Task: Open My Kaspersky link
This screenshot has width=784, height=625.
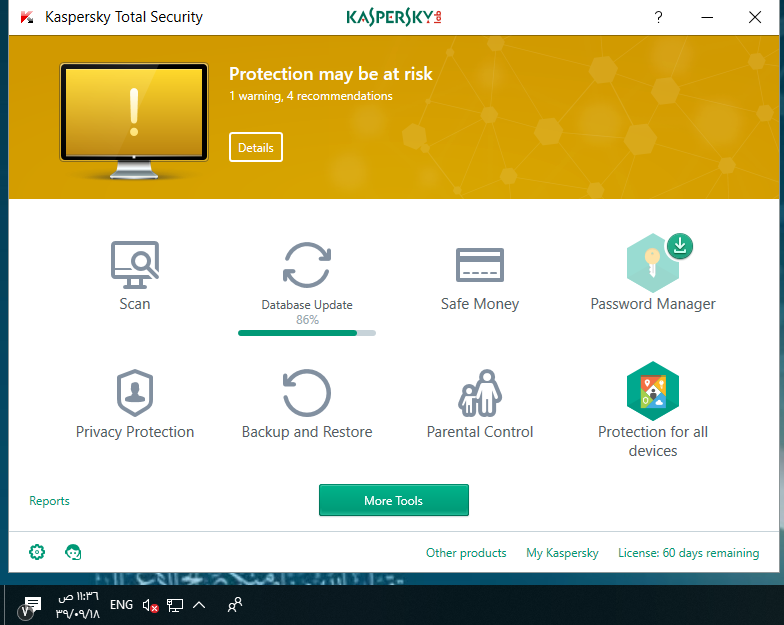Action: (562, 552)
